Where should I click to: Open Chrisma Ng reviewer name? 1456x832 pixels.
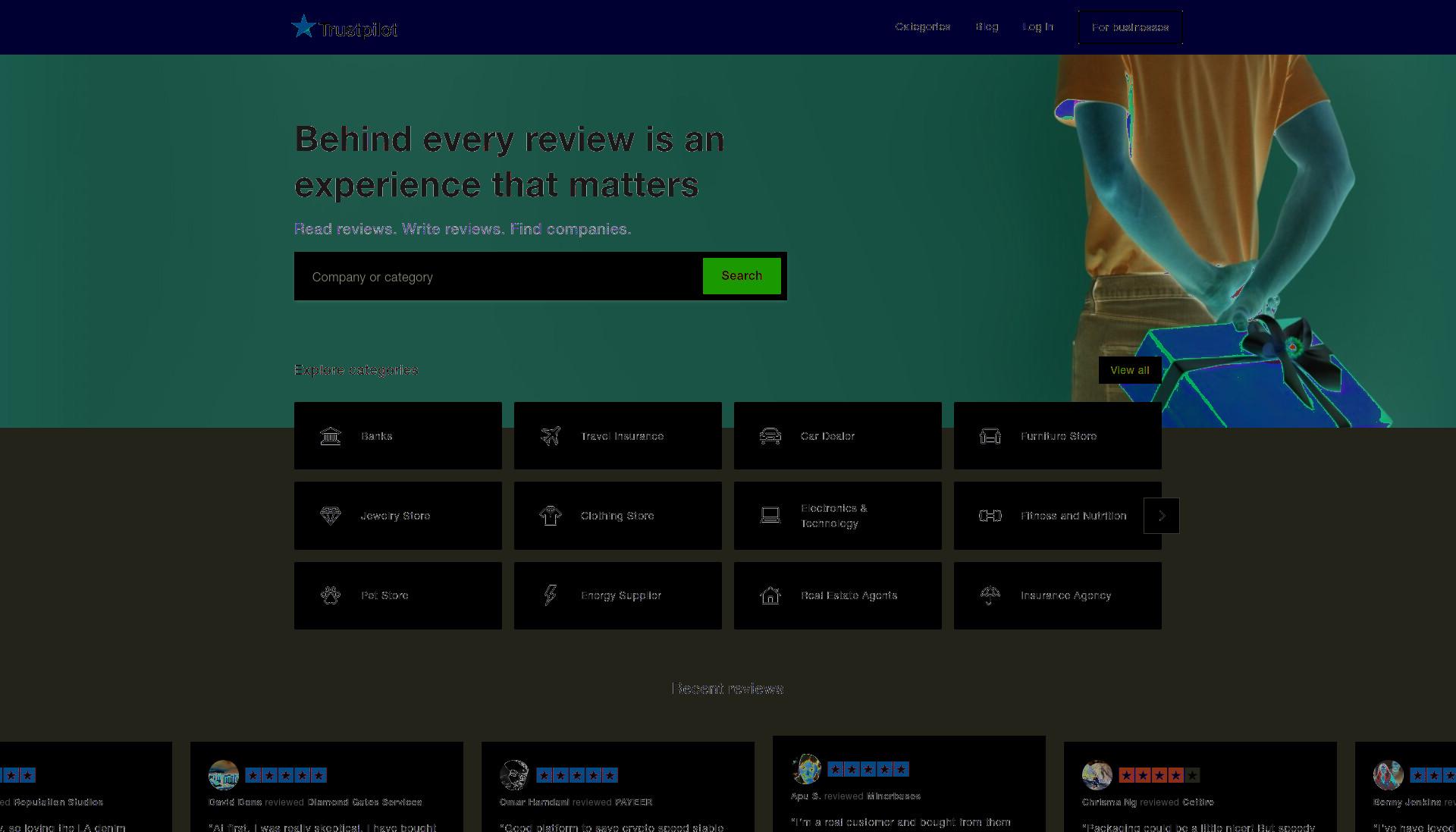(x=1109, y=802)
